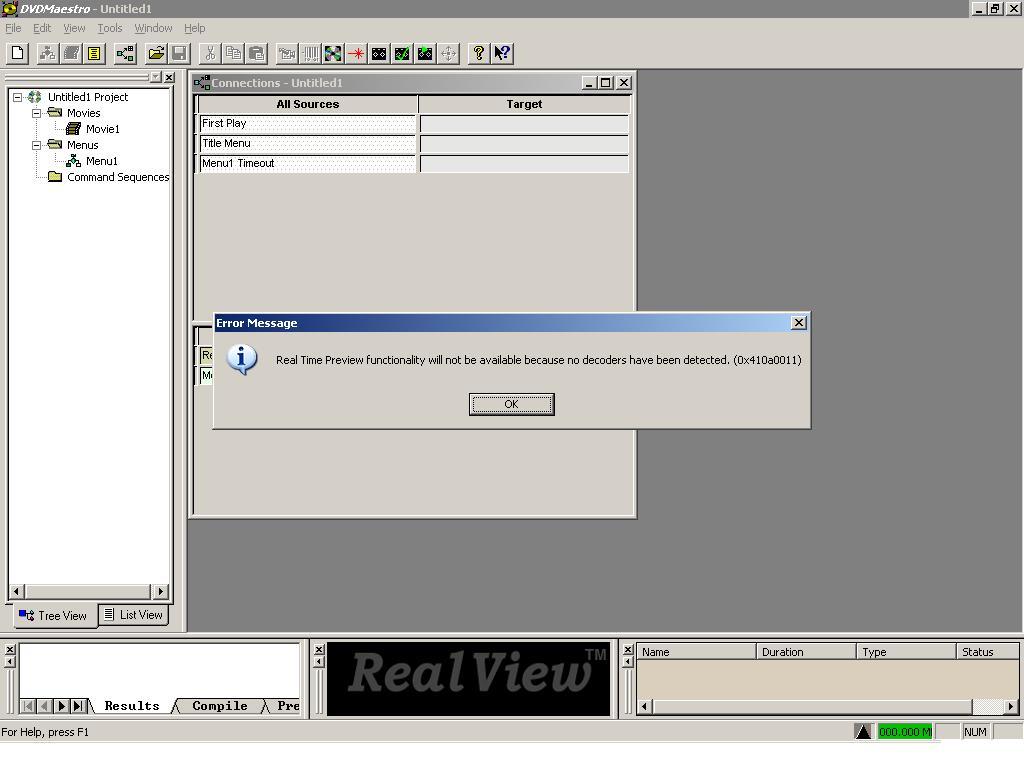Viewport: 1024px width, 768px height.
Task: Click the Type column header
Action: [x=906, y=652]
